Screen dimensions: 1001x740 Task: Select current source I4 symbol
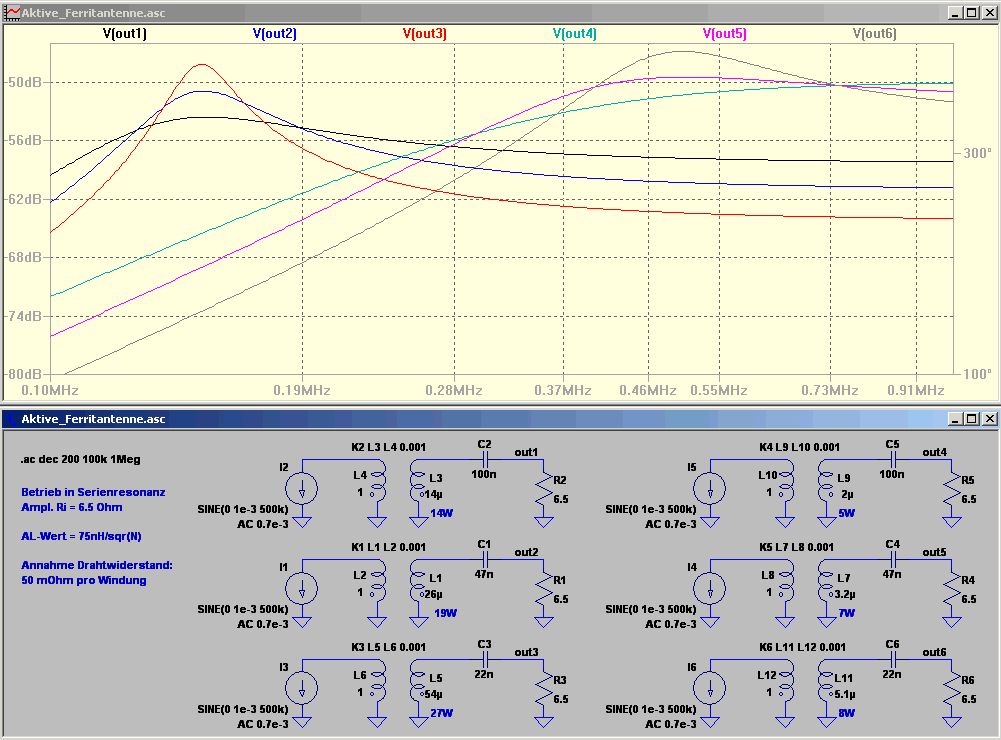coord(710,589)
